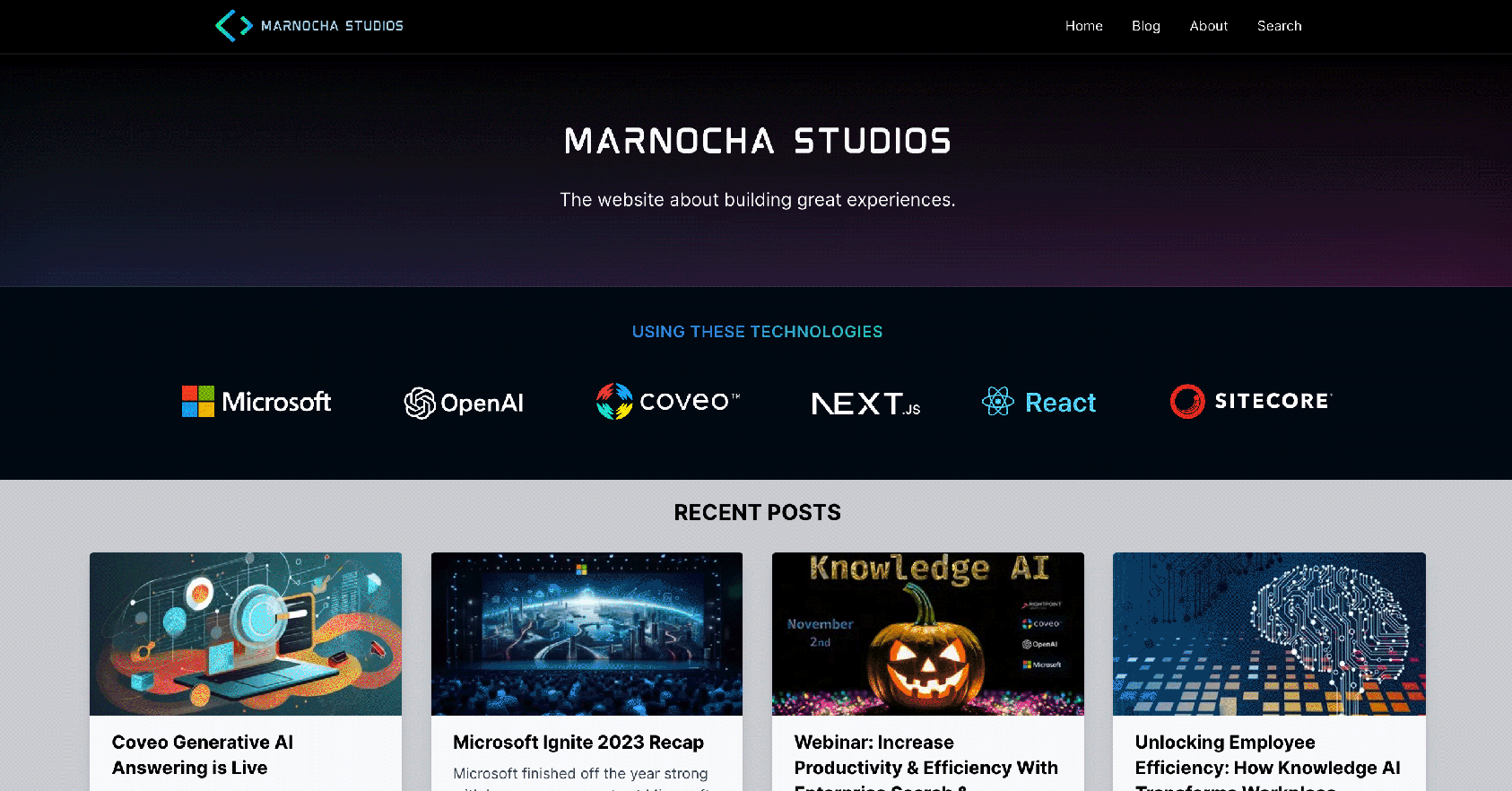This screenshot has width=1512, height=791.
Task: Click the Marnocha Studios angle-bracket logo icon
Action: (x=233, y=26)
